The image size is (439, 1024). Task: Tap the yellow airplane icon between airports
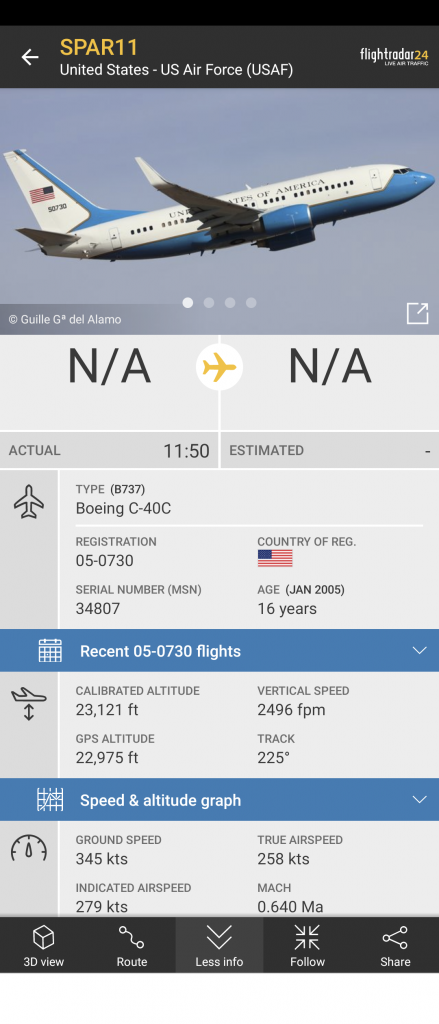point(220,367)
